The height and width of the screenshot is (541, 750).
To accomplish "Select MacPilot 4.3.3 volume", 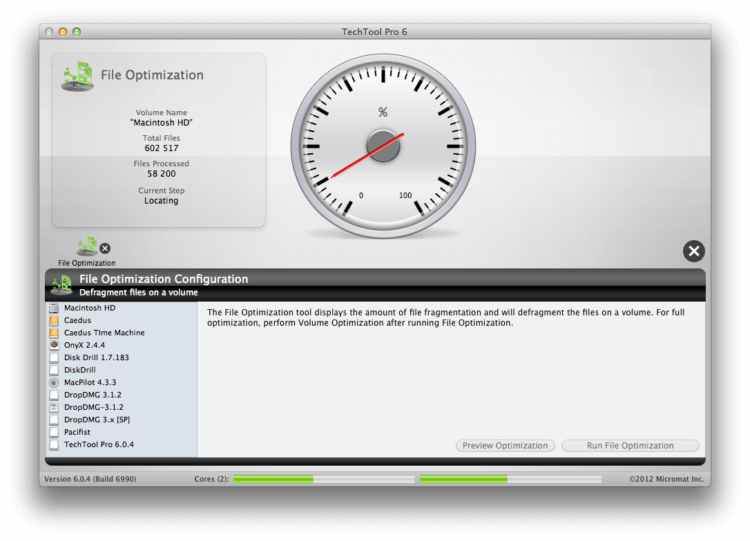I will 121,383.
